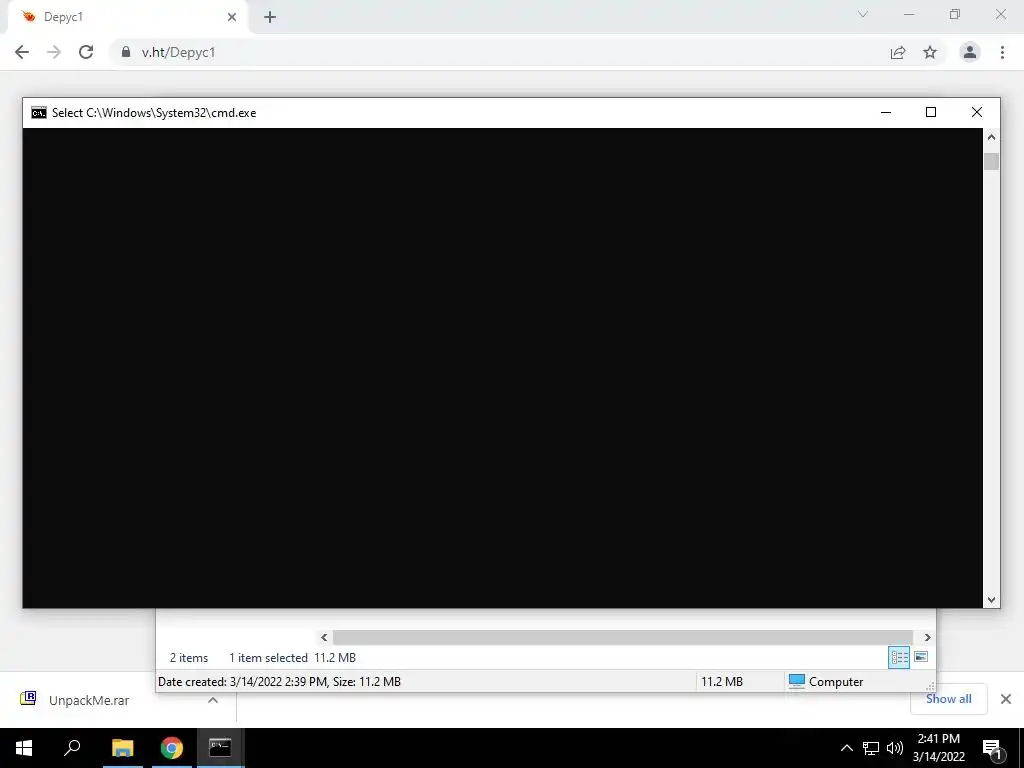The width and height of the screenshot is (1024, 768).
Task: Minimize the cmd.exe window
Action: (x=886, y=112)
